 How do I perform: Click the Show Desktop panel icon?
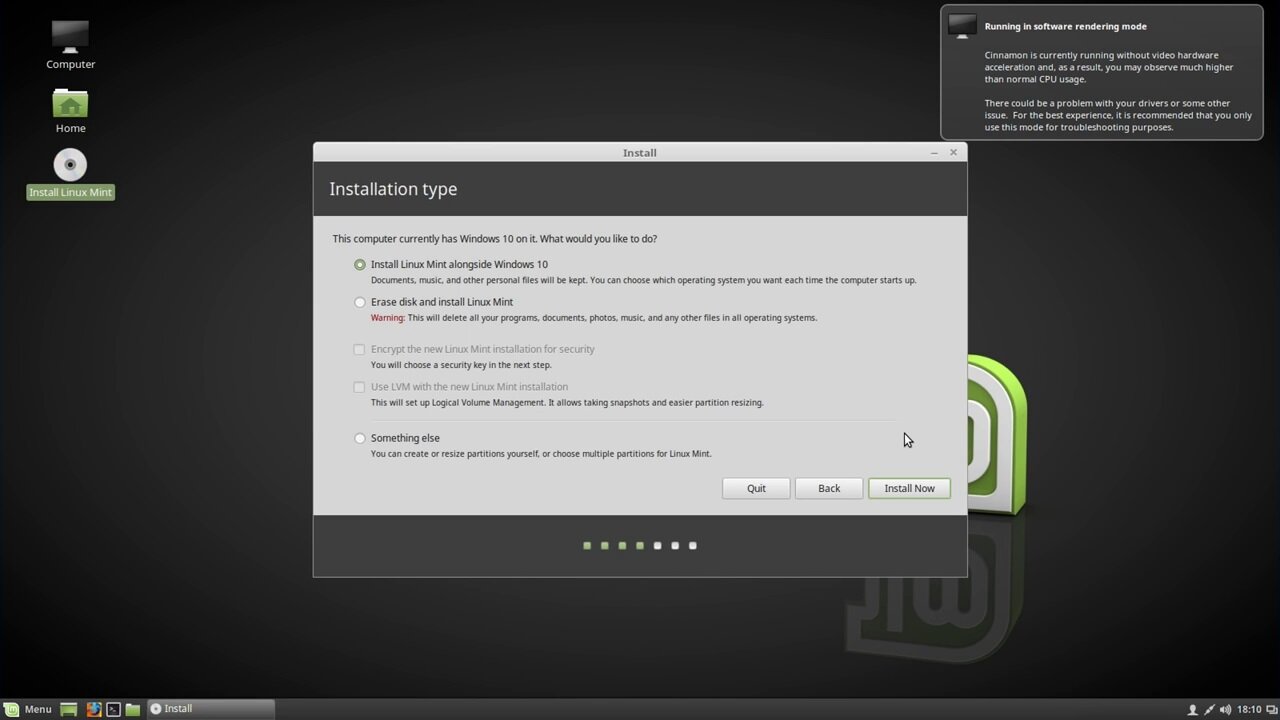pos(69,709)
